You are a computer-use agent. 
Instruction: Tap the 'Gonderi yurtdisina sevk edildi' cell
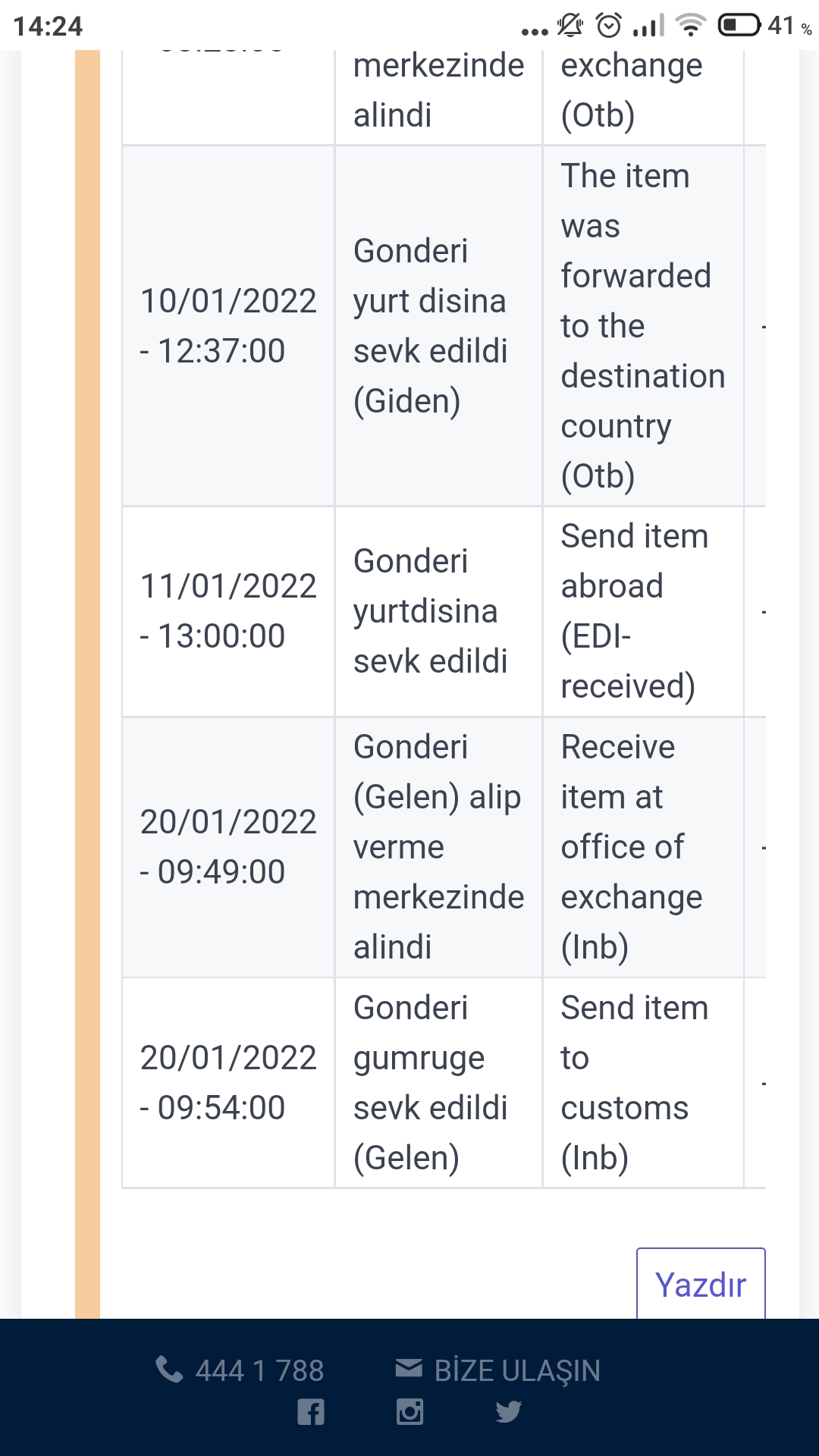click(438, 611)
